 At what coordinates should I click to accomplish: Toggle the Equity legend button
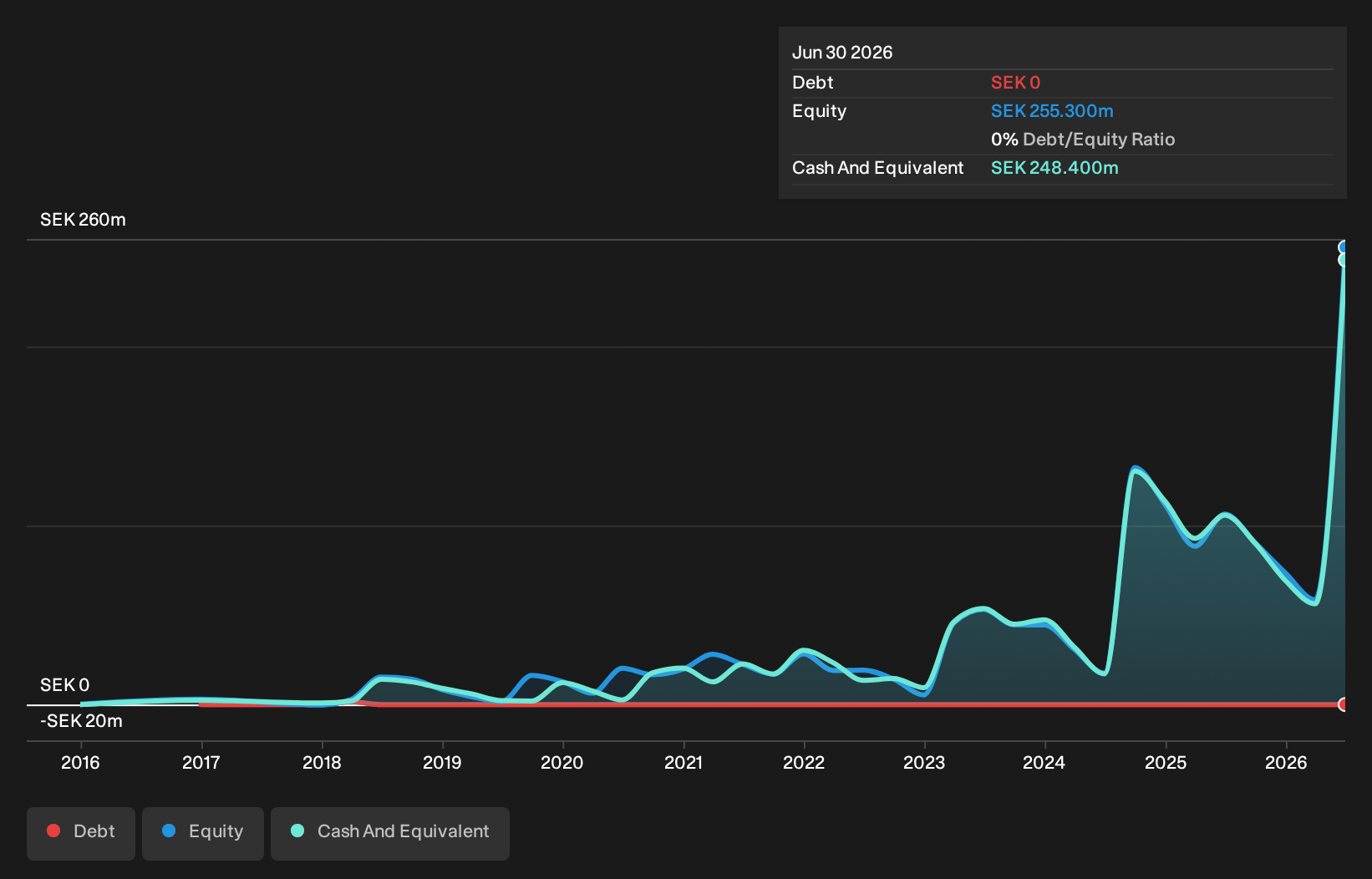[203, 833]
